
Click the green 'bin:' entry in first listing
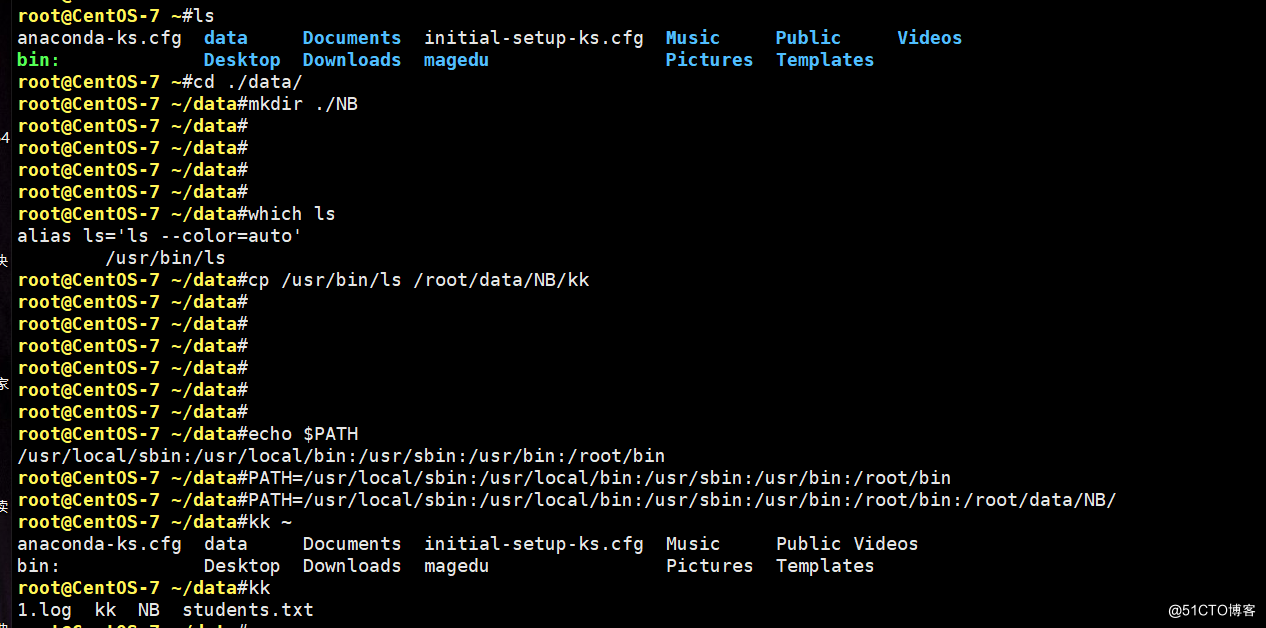coord(39,60)
